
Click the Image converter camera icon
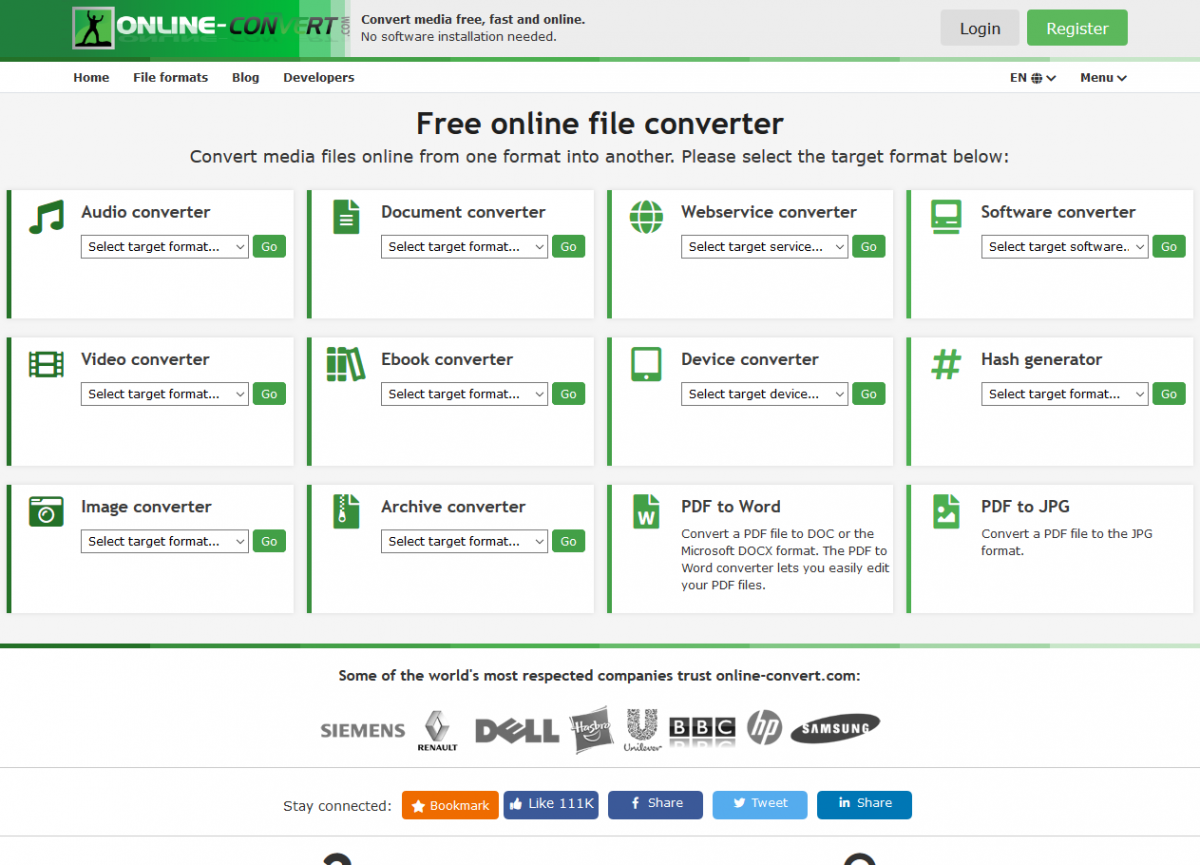pos(46,511)
